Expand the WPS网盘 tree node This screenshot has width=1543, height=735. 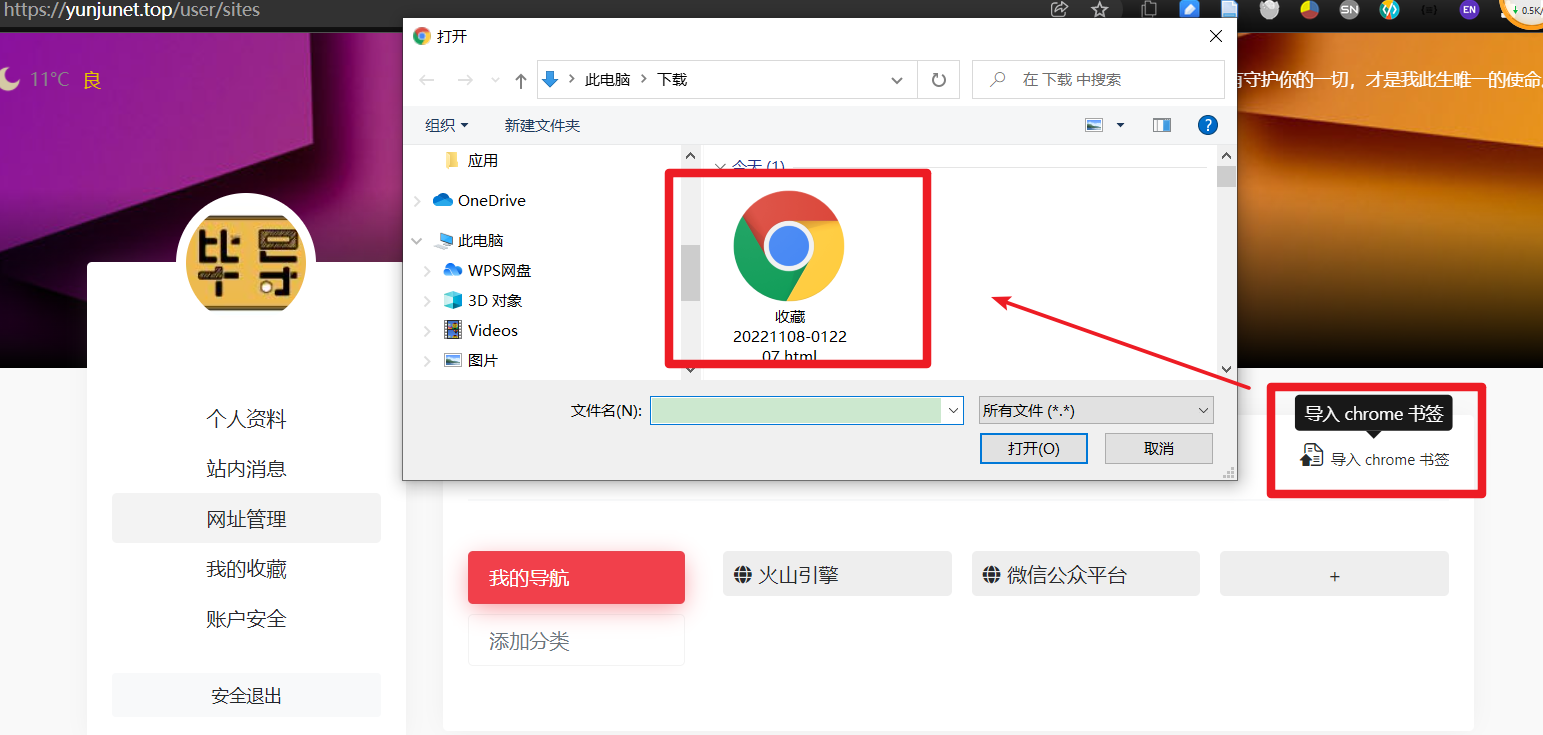pos(428,271)
